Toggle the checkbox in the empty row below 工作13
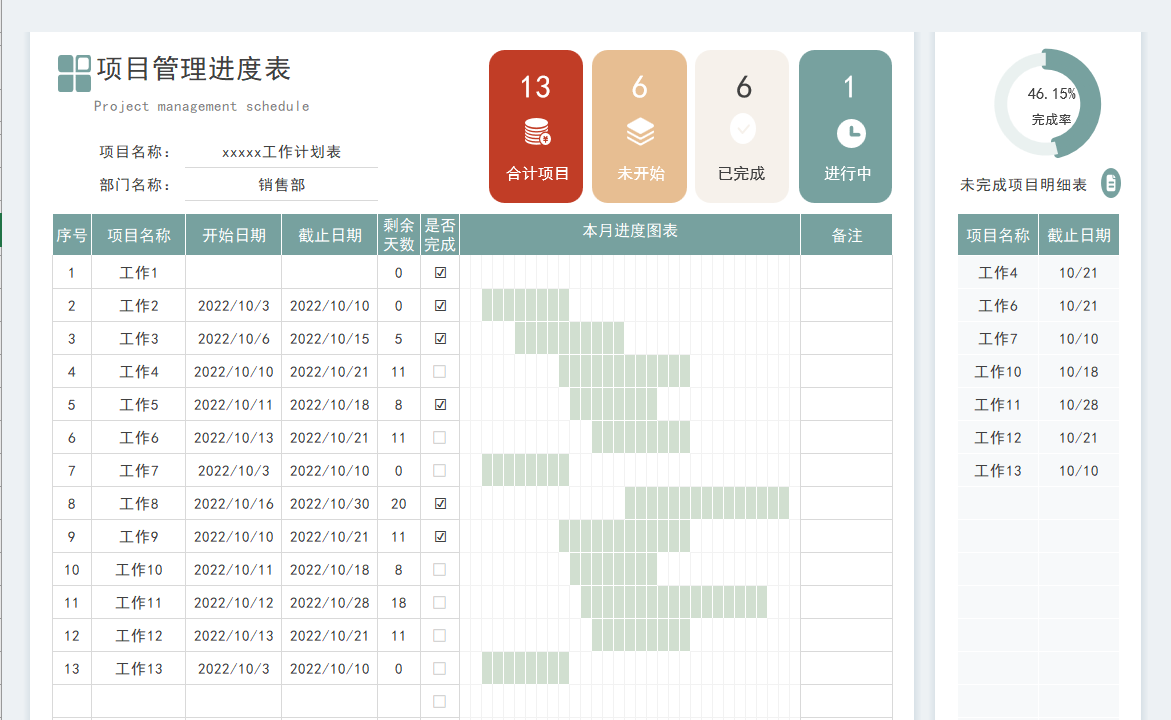This screenshot has width=1171, height=720. point(440,701)
